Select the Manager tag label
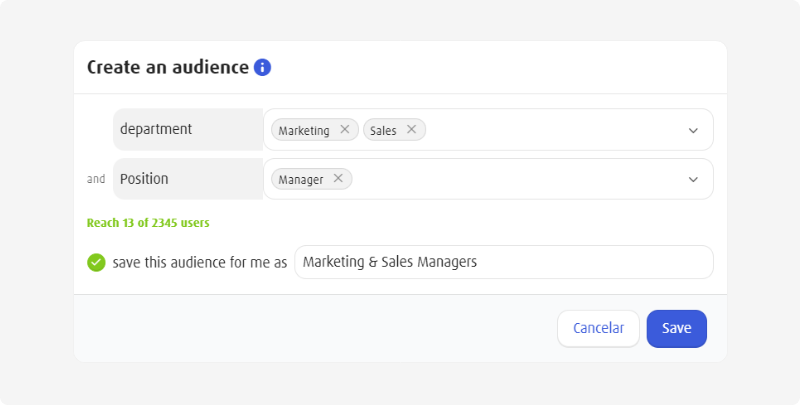Image resolution: width=800 pixels, height=405 pixels. point(300,180)
